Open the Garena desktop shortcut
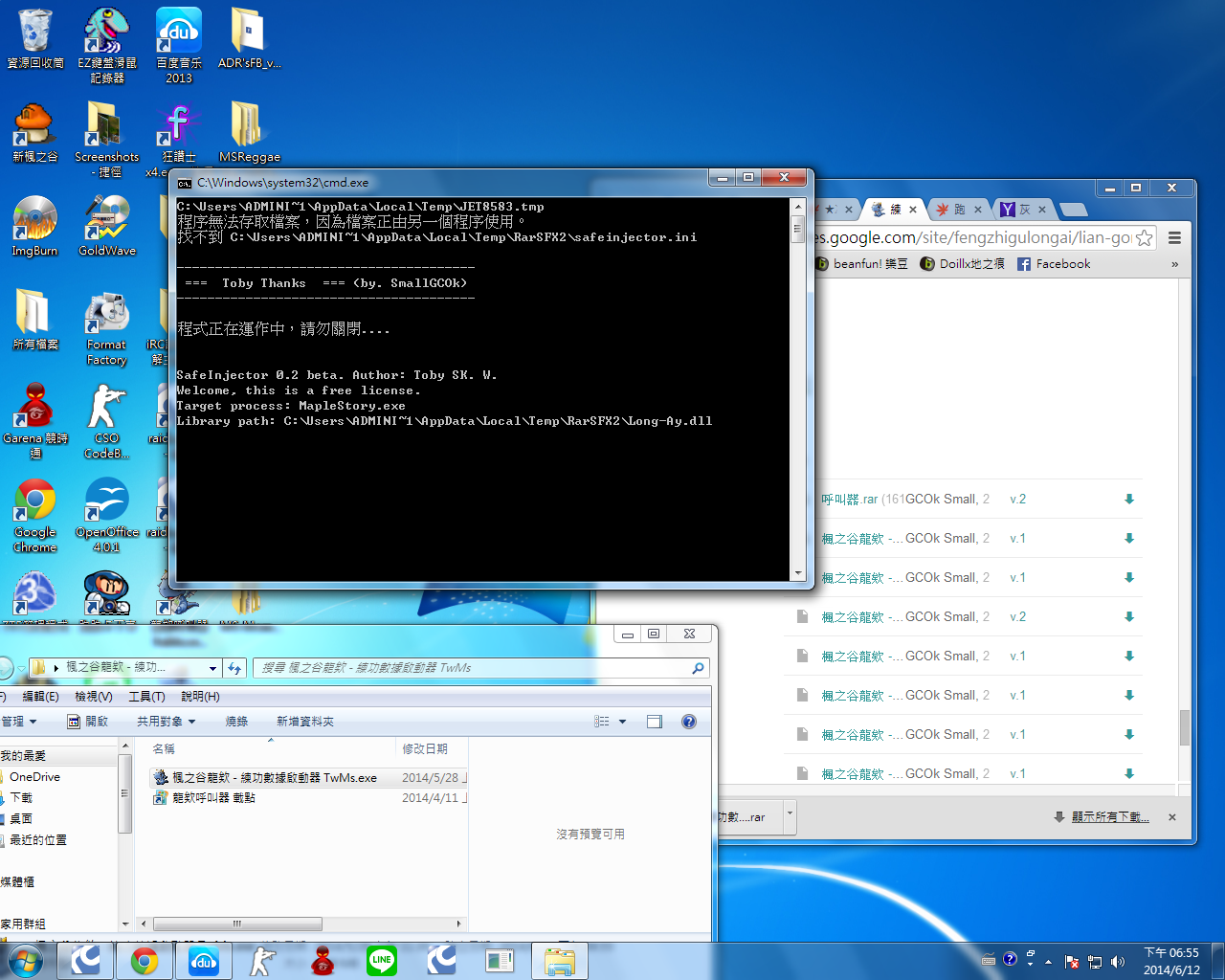 (35, 421)
